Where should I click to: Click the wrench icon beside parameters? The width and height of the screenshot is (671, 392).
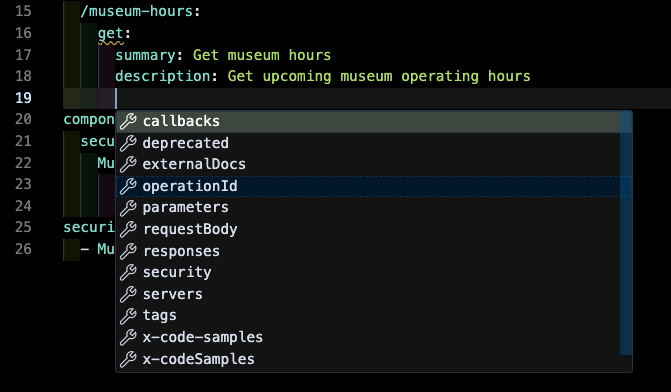click(x=128, y=208)
